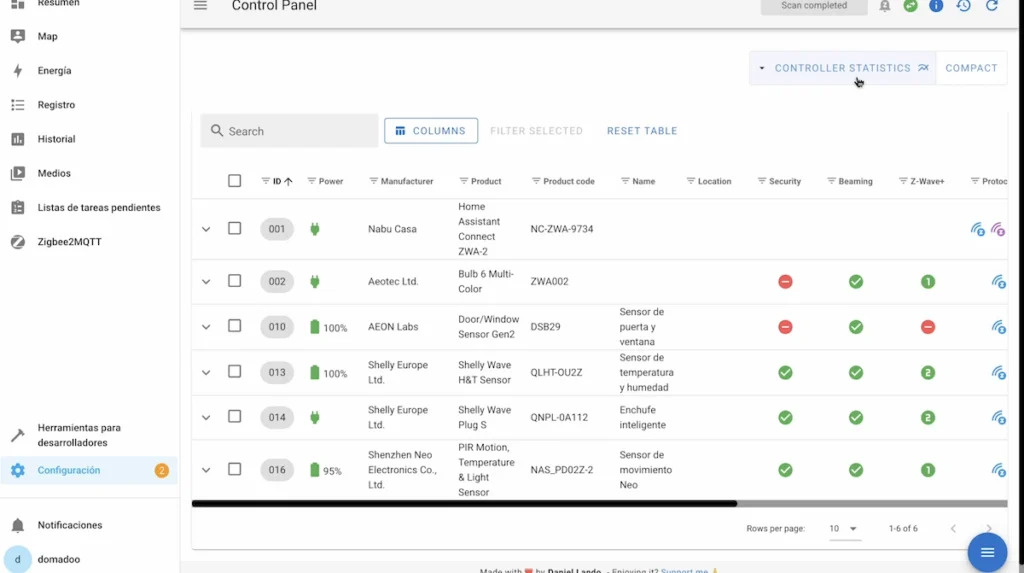Click the red Z-Wave+ icon in node 010 row
The width and height of the screenshot is (1024, 573).
927,327
